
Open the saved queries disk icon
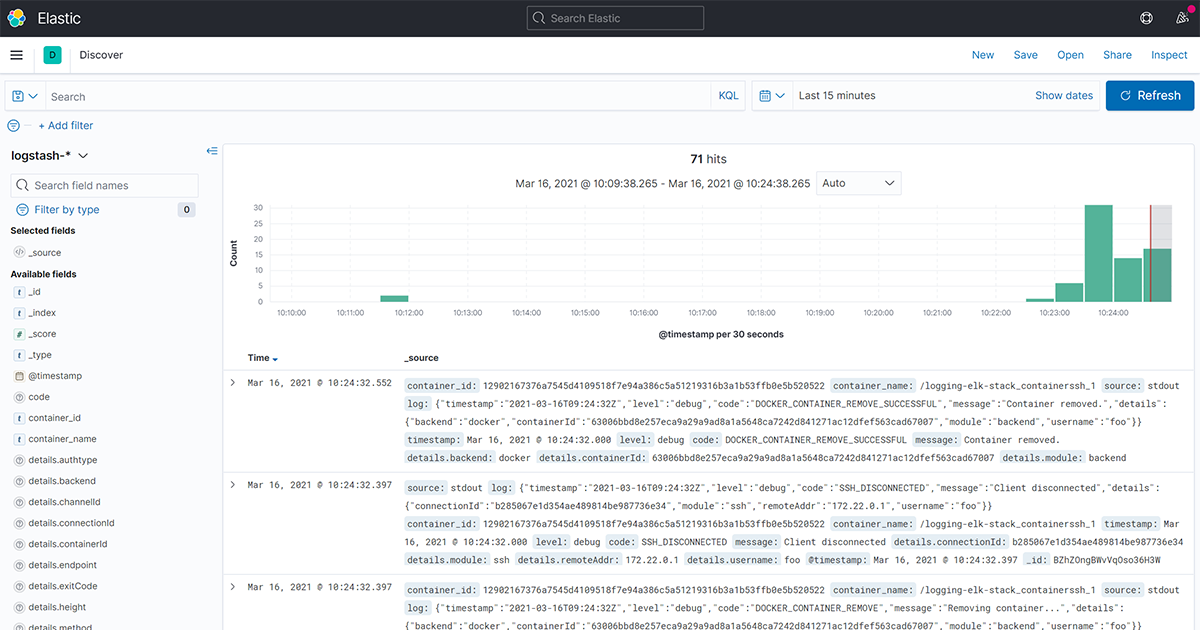pyautogui.click(x=20, y=94)
